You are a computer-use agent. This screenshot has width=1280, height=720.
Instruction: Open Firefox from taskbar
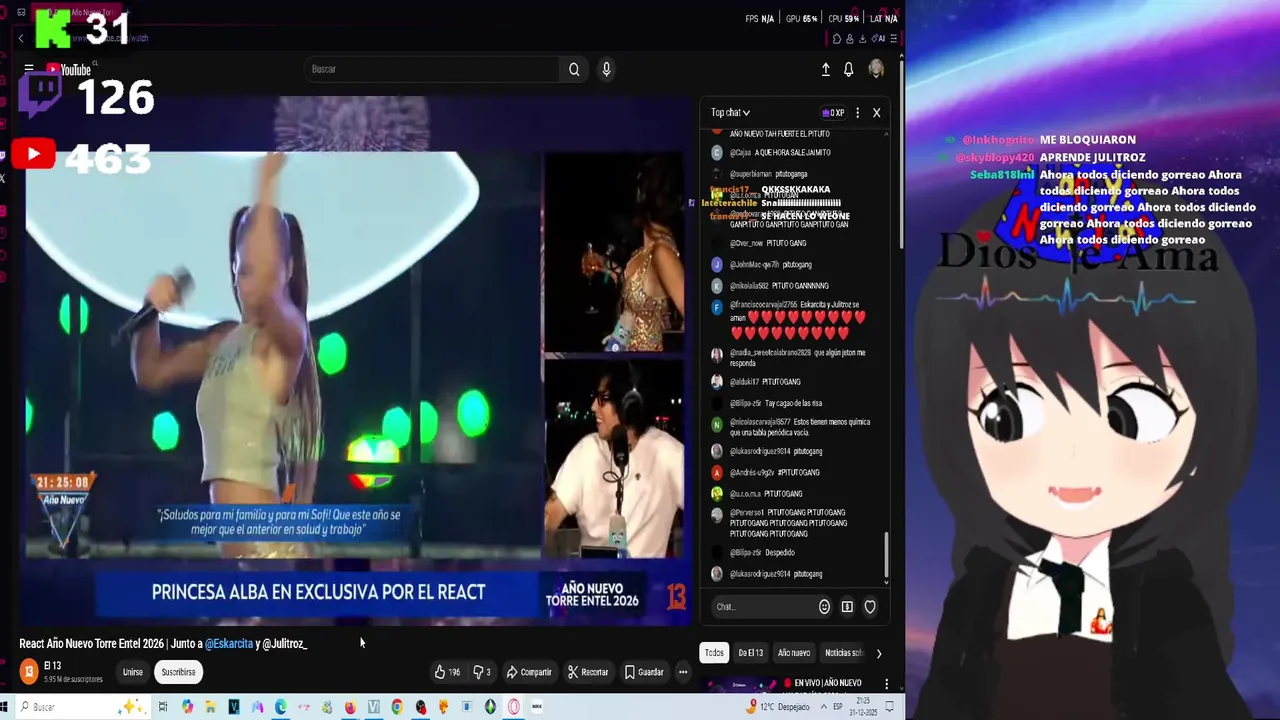pyautogui.click(x=350, y=707)
